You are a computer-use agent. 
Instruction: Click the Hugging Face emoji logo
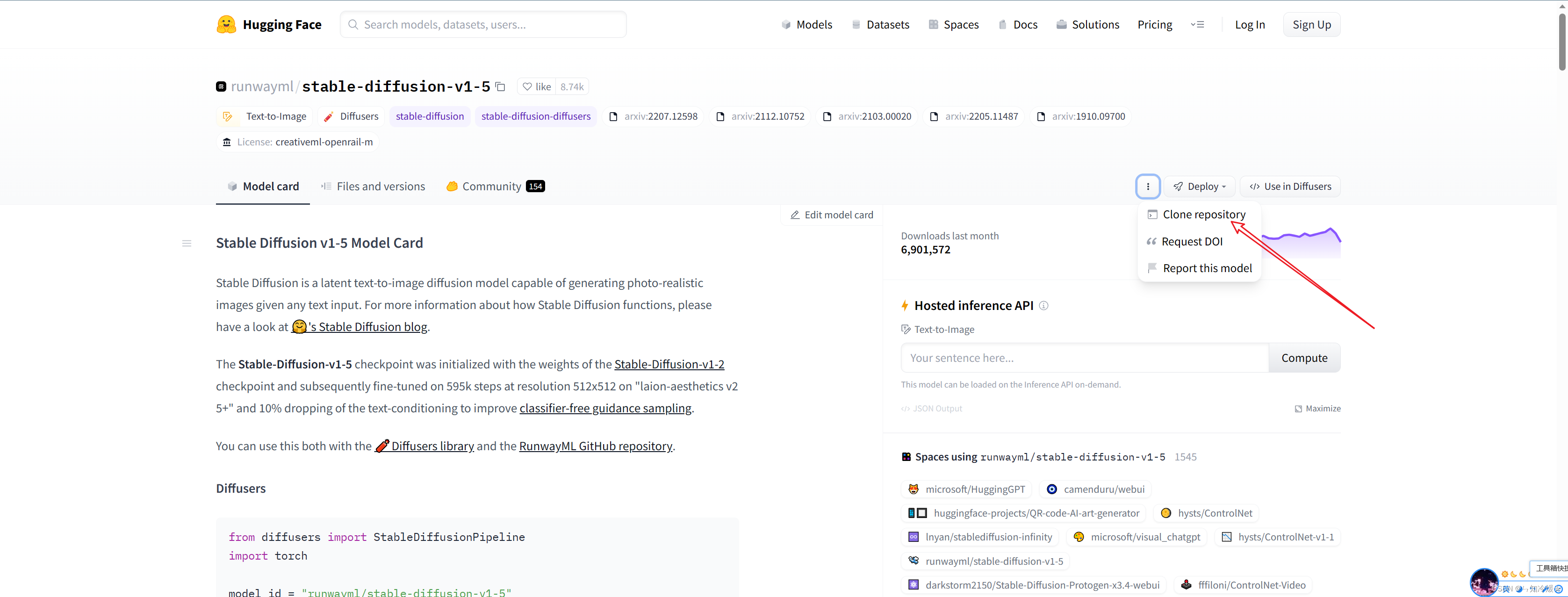click(x=226, y=24)
